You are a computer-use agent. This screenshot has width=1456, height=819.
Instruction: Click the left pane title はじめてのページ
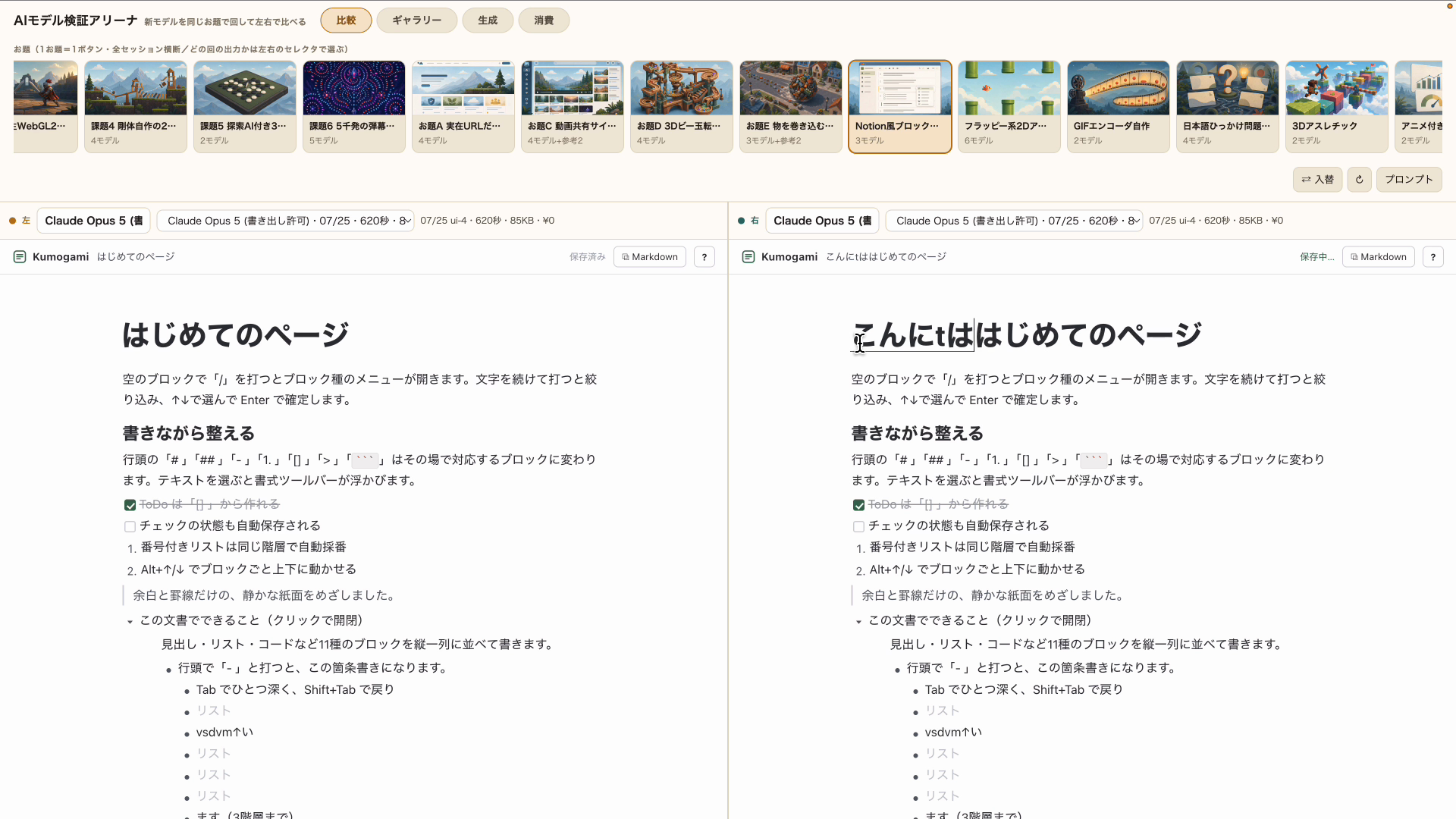236,334
